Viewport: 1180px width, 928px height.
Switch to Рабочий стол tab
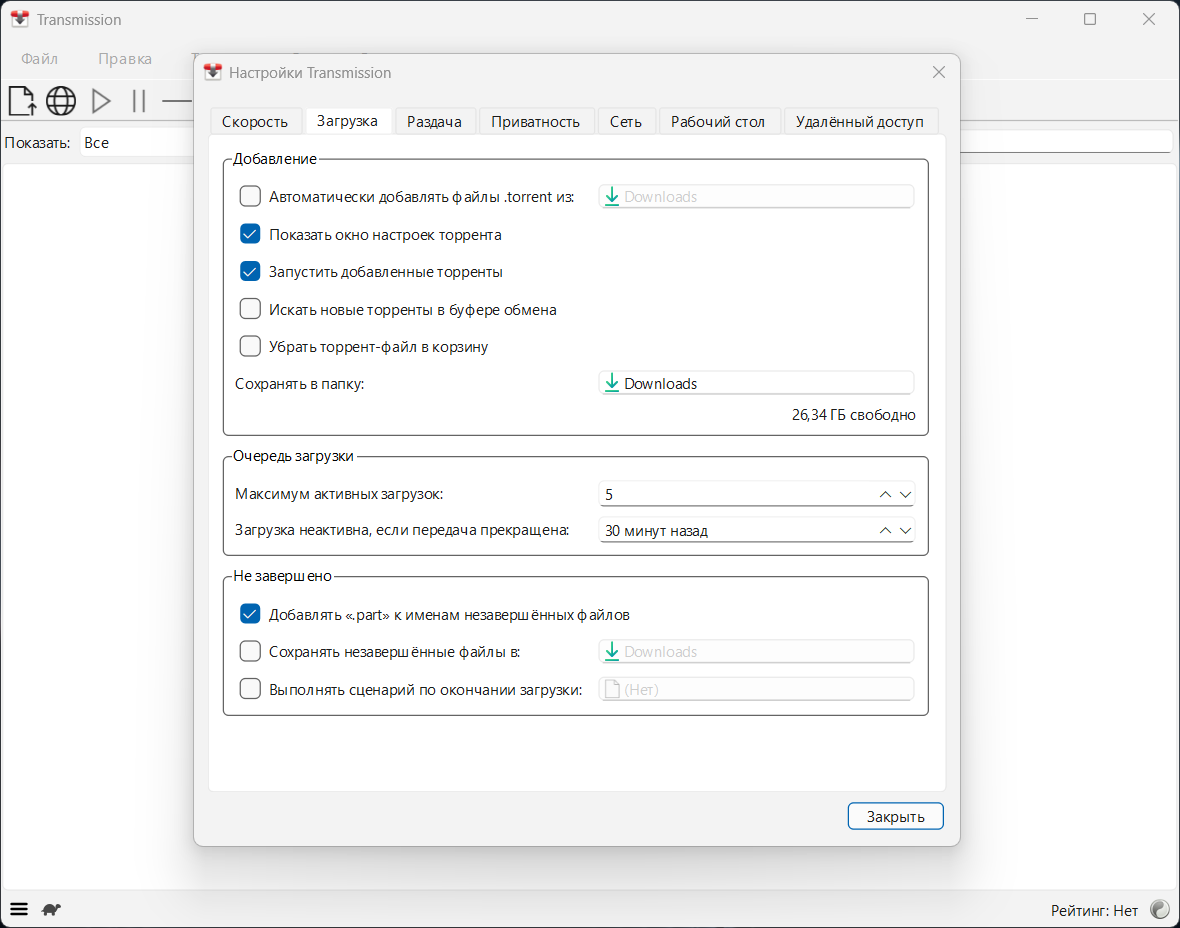coord(718,121)
